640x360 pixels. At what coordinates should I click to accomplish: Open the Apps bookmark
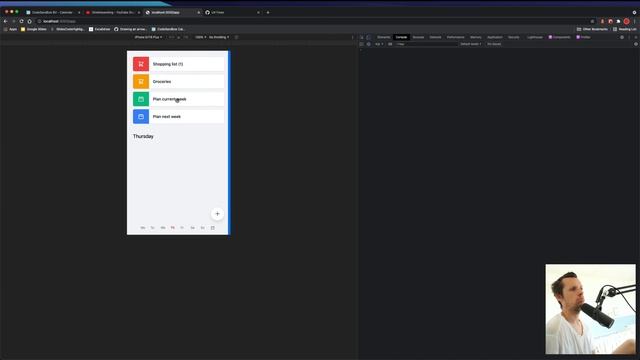(x=11, y=29)
